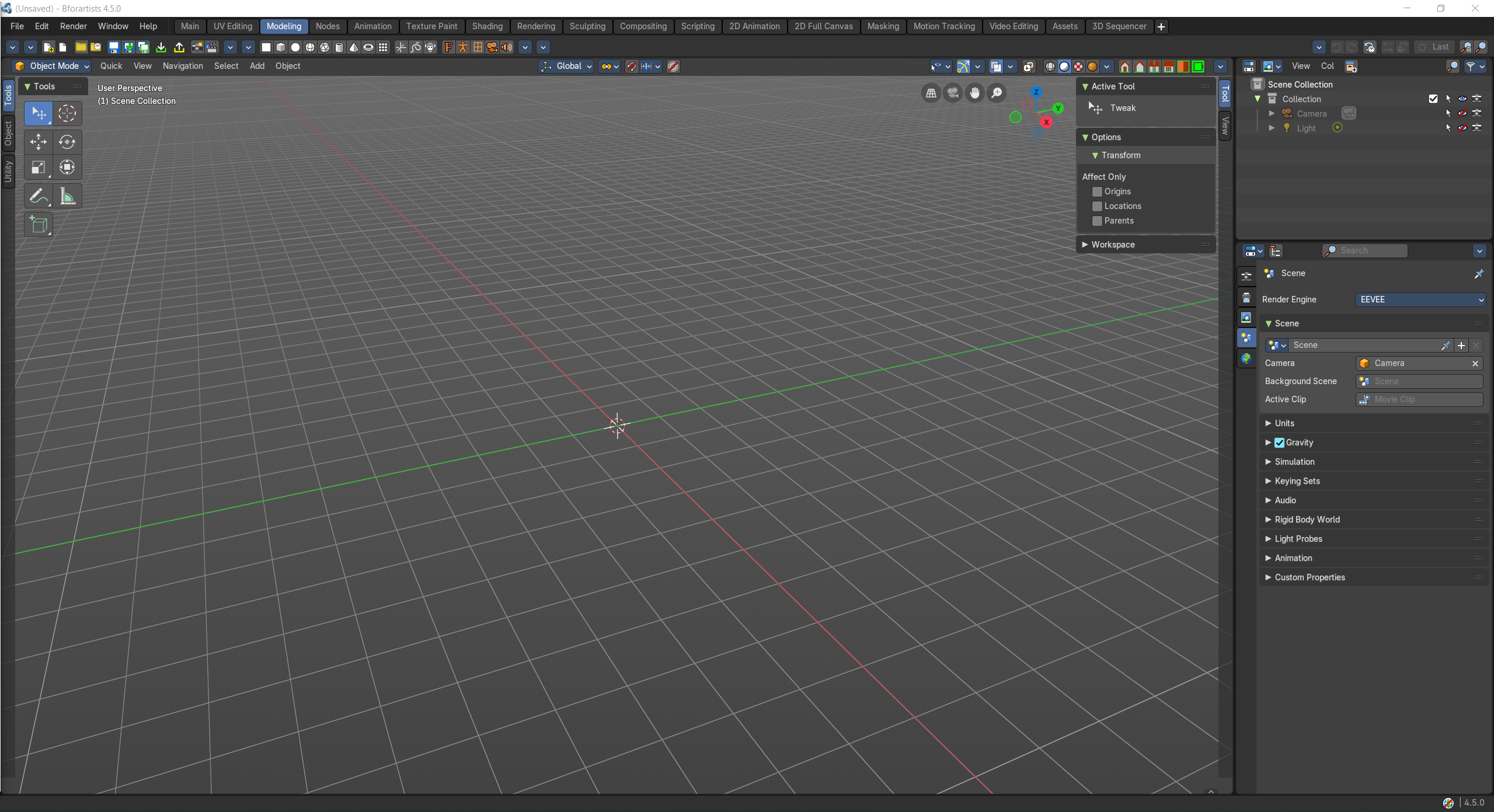Add a cone mesh primitive
Screen dimensions: 1494x812
[354, 47]
